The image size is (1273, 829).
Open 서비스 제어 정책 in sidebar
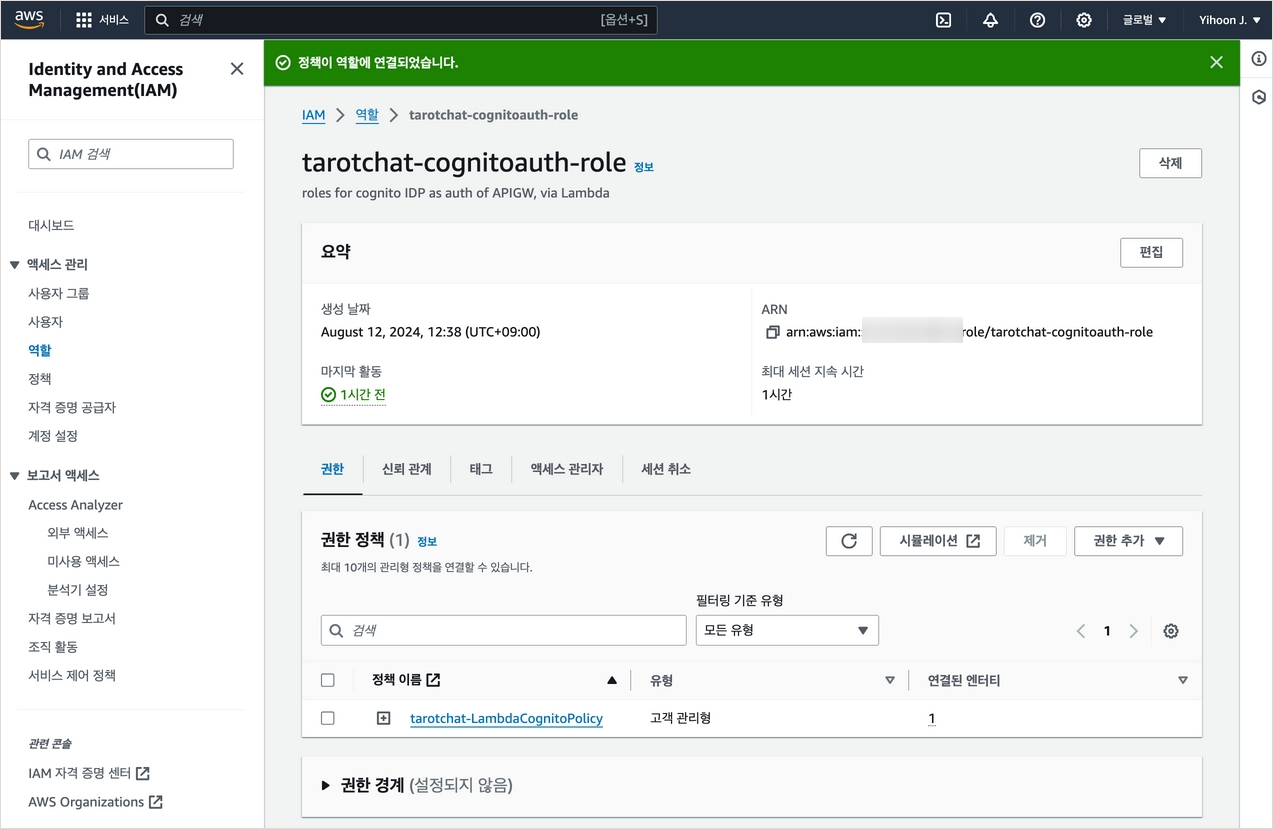pos(72,676)
